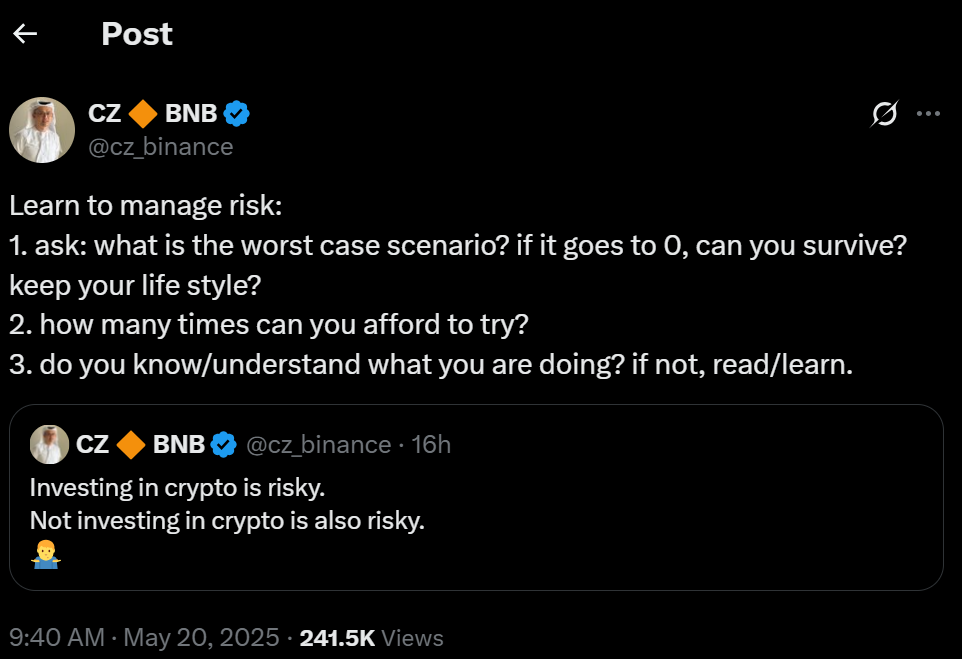
Task: Click the 9:40 AM May 20, 2025 timestamp
Action: click(144, 637)
